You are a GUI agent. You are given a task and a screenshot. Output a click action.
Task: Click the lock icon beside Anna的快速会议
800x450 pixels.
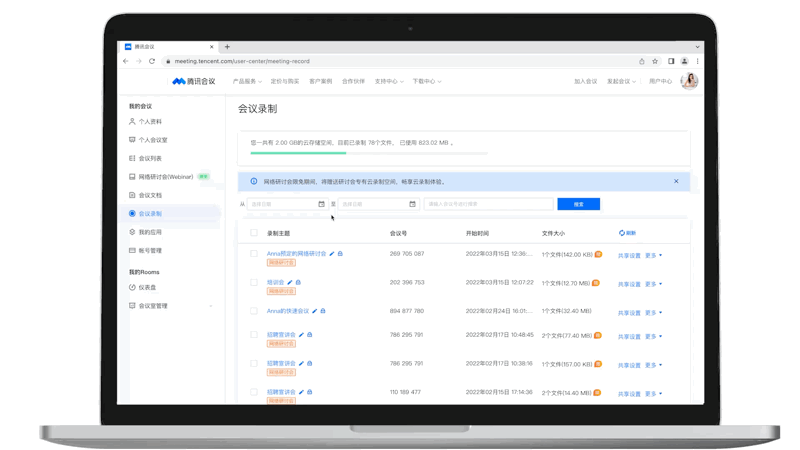point(323,311)
